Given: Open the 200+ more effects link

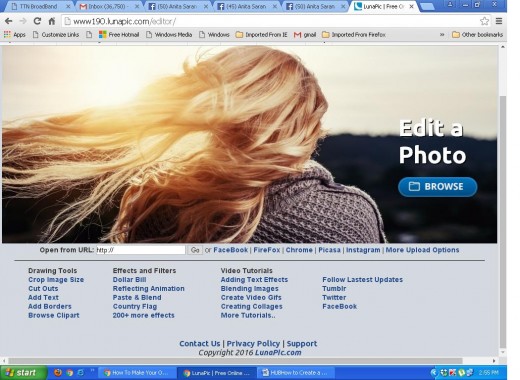Looking at the screenshot, I should 143,315.
